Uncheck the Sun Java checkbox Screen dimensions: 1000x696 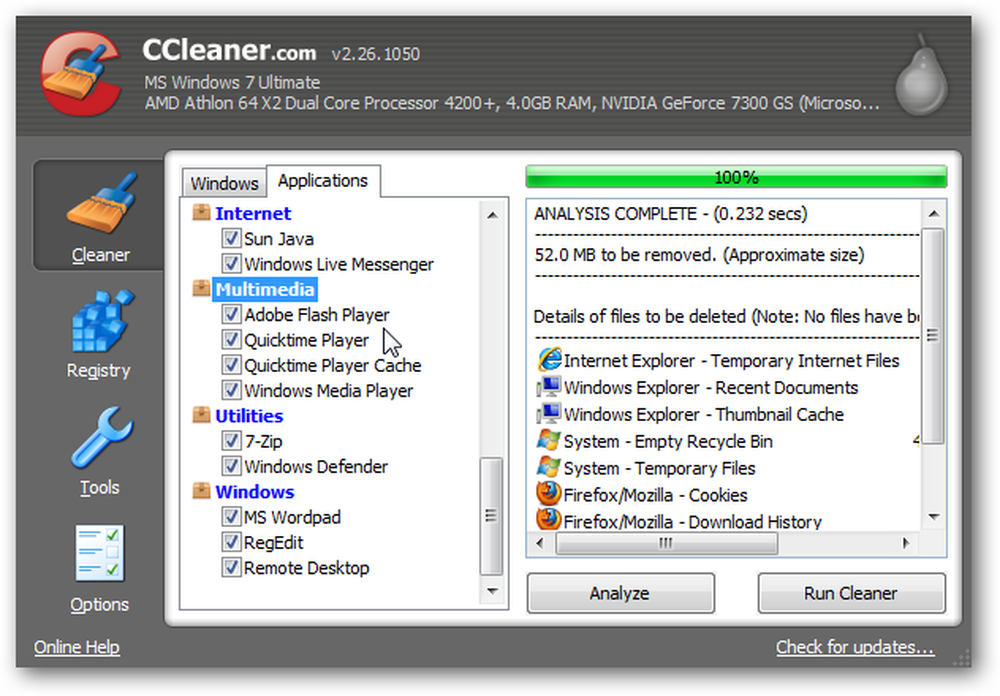coord(231,238)
